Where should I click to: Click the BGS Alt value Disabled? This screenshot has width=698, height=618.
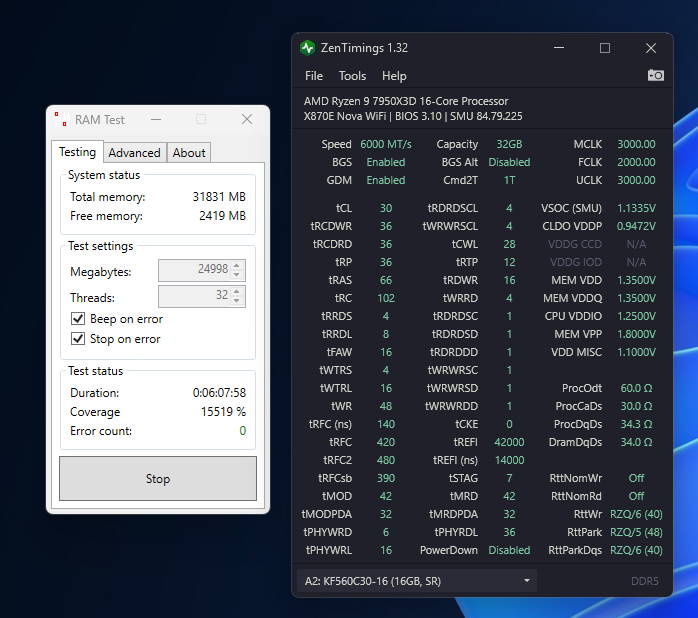click(x=509, y=162)
